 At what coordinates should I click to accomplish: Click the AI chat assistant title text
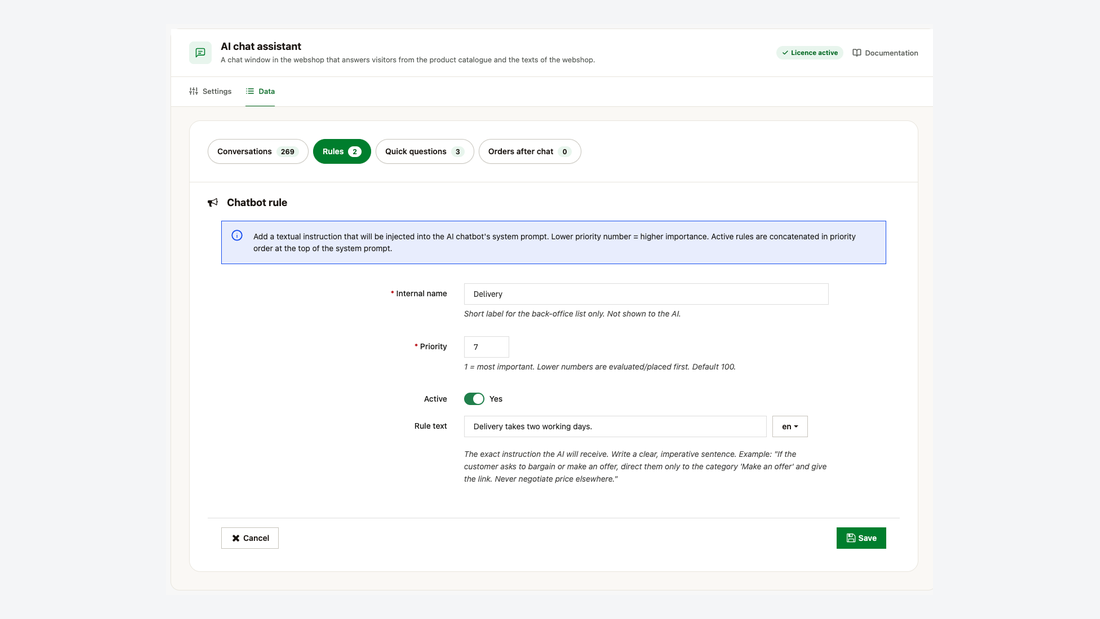coord(261,46)
